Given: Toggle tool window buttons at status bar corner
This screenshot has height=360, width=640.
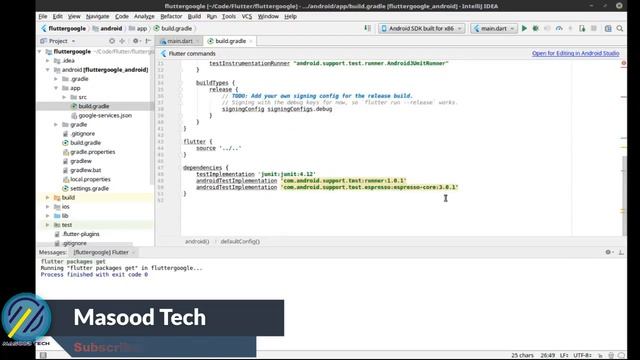Looking at the screenshot, I should 43,355.
